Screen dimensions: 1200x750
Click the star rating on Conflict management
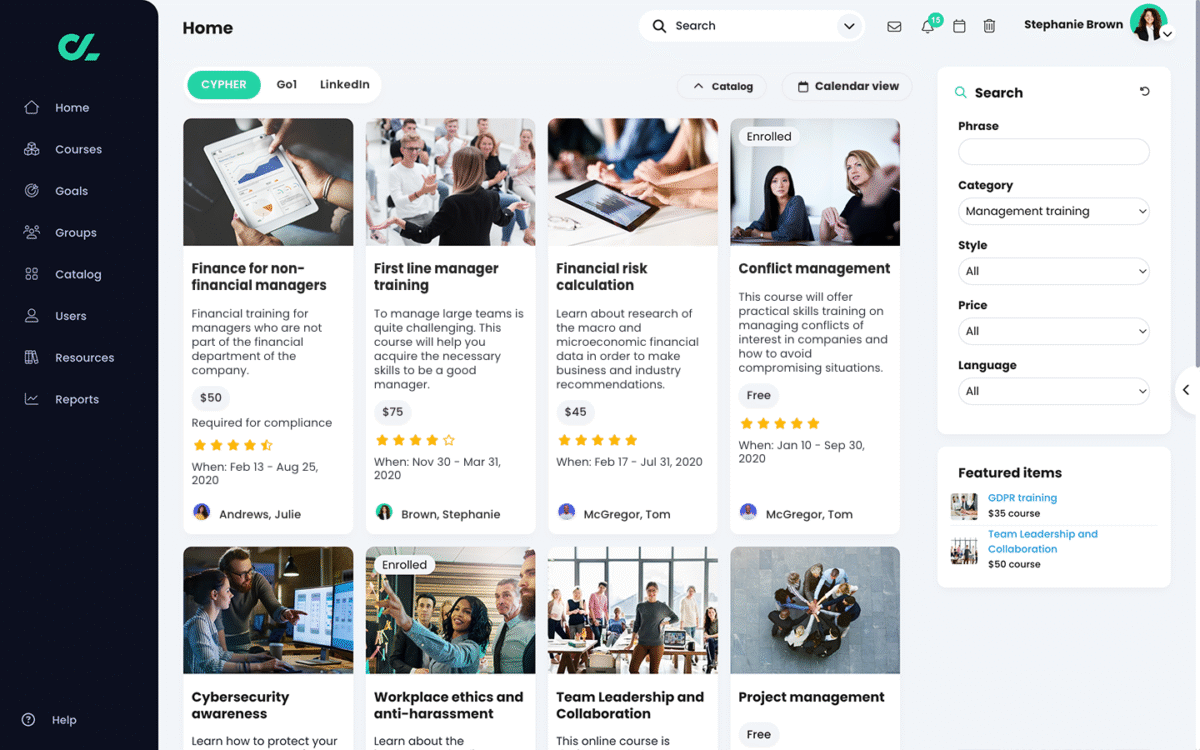(779, 423)
